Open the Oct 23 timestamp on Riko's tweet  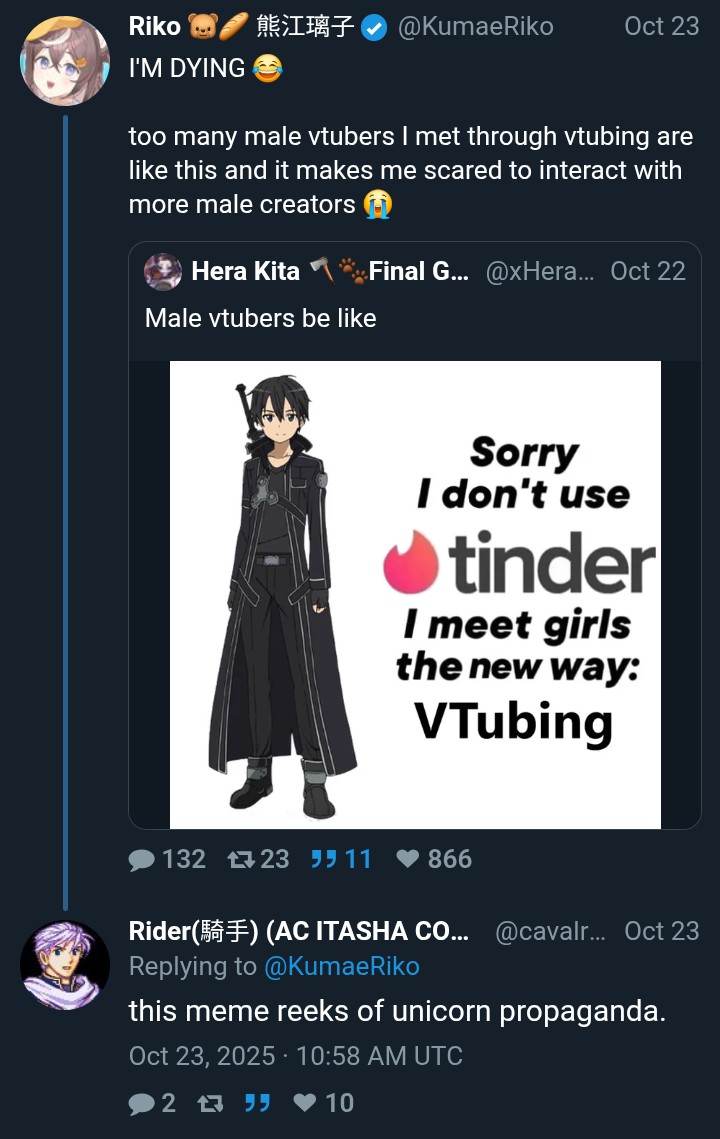point(661,26)
